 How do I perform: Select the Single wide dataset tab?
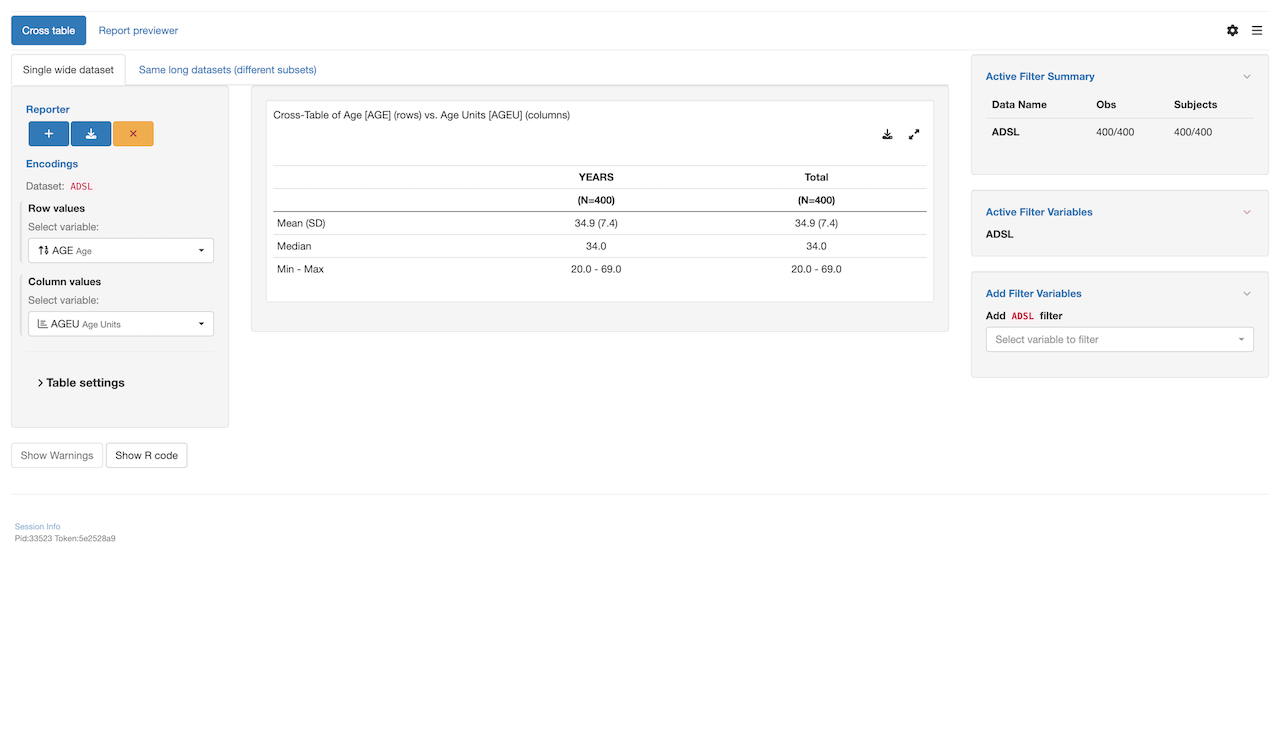(x=68, y=70)
